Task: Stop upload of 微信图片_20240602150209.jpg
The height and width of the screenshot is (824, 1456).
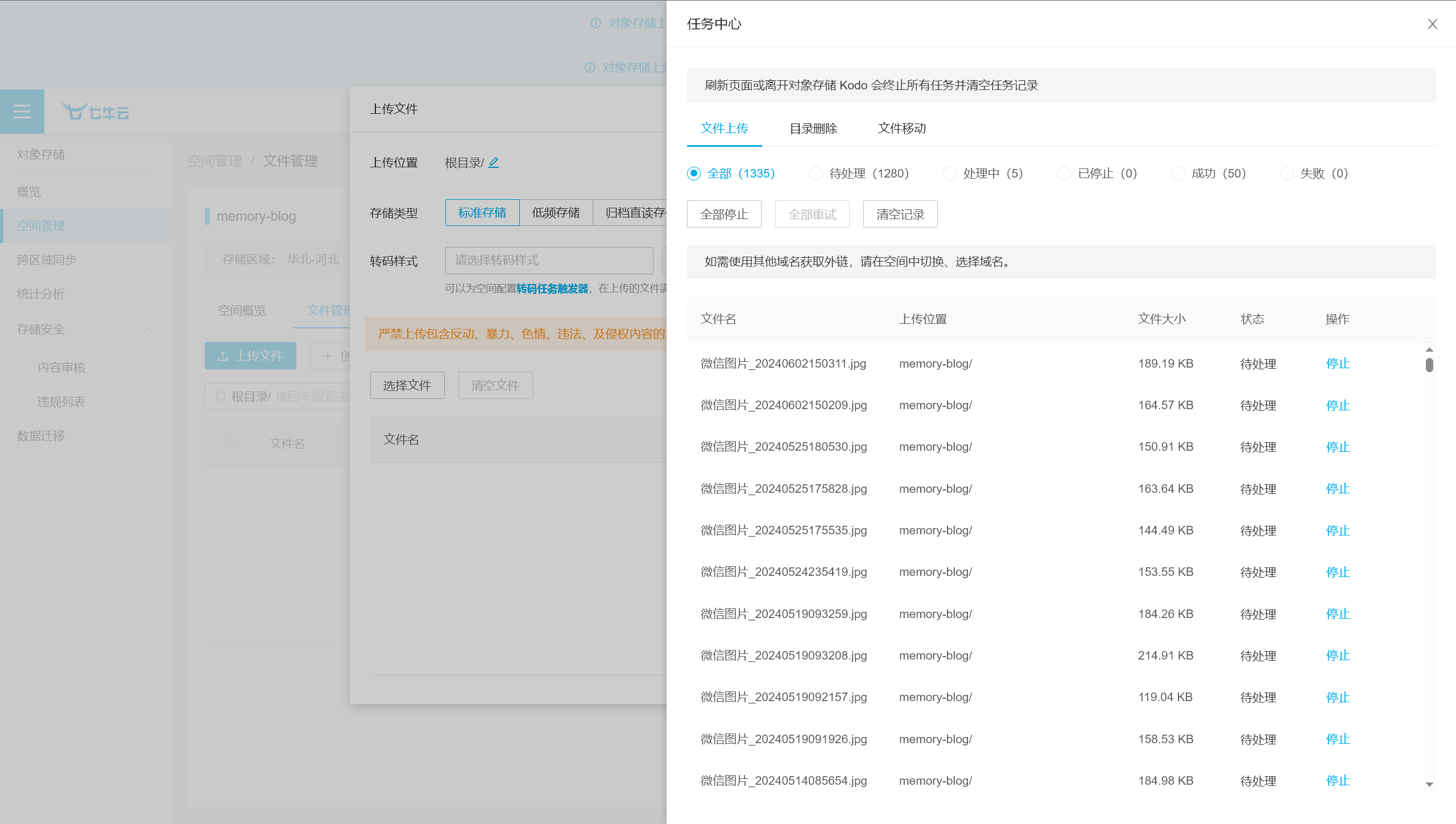Action: click(1338, 405)
